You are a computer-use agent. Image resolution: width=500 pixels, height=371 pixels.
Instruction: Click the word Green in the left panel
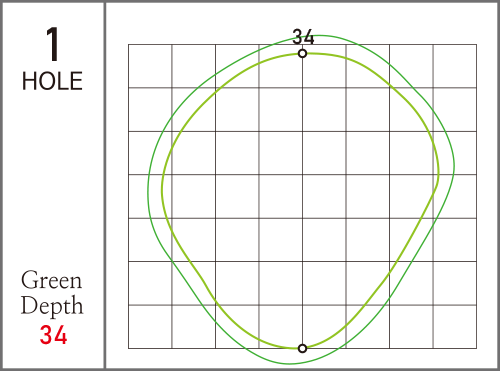pyautogui.click(x=52, y=280)
